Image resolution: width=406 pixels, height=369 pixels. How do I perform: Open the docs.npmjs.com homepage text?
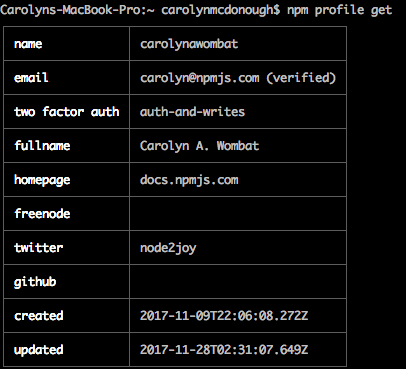tap(189, 180)
